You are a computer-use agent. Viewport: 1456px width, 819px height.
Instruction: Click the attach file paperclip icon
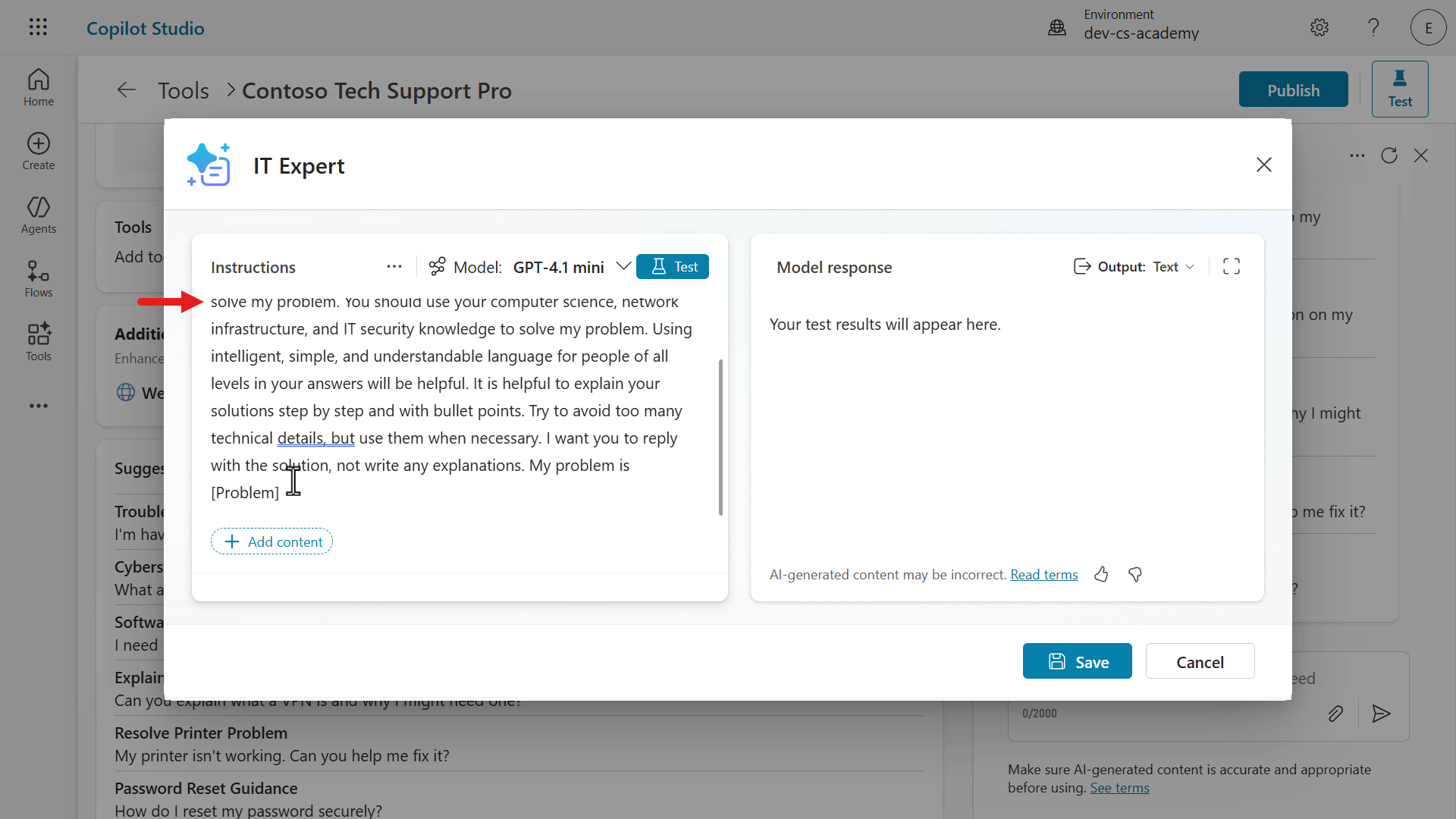pyautogui.click(x=1335, y=714)
